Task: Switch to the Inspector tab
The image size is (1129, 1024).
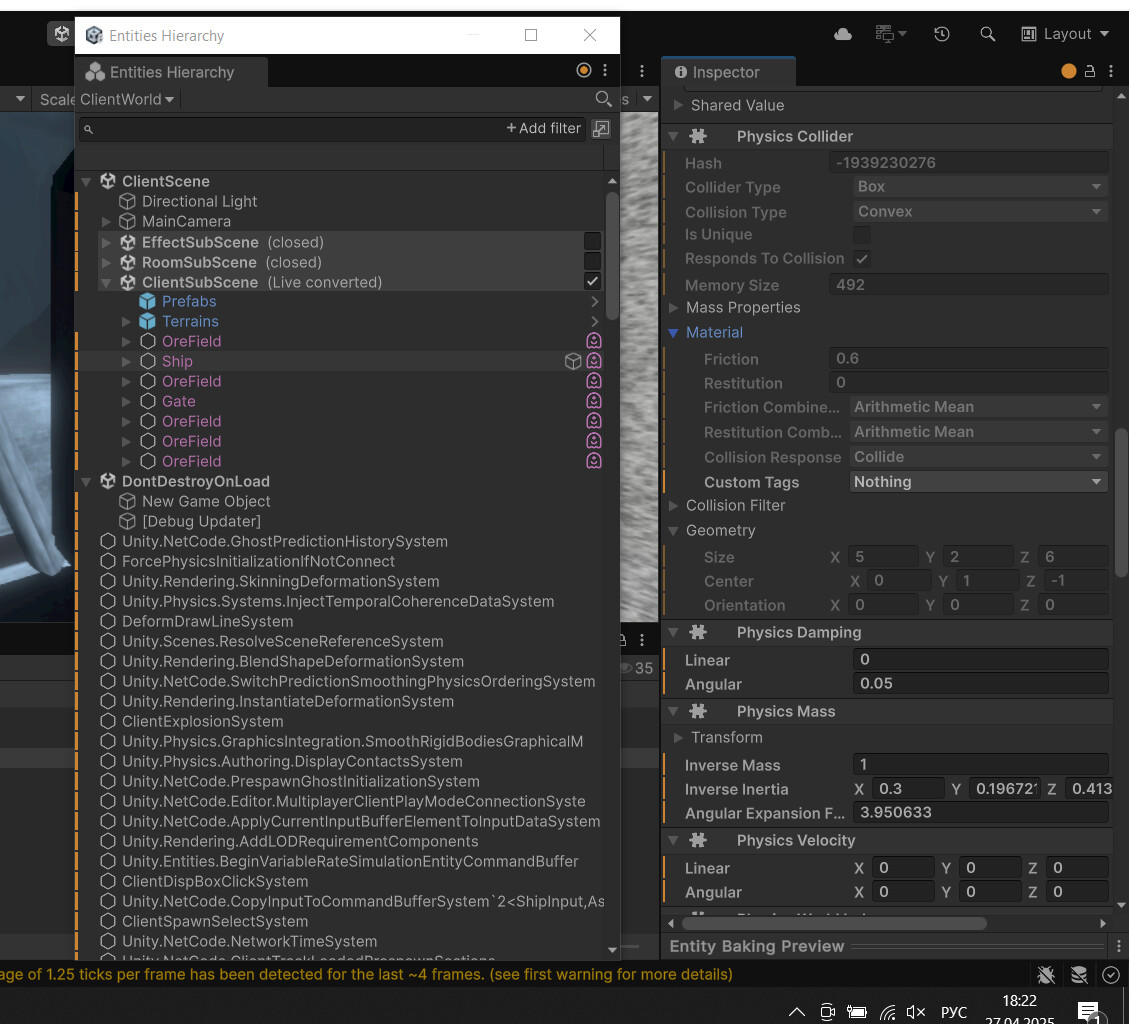Action: click(x=727, y=71)
